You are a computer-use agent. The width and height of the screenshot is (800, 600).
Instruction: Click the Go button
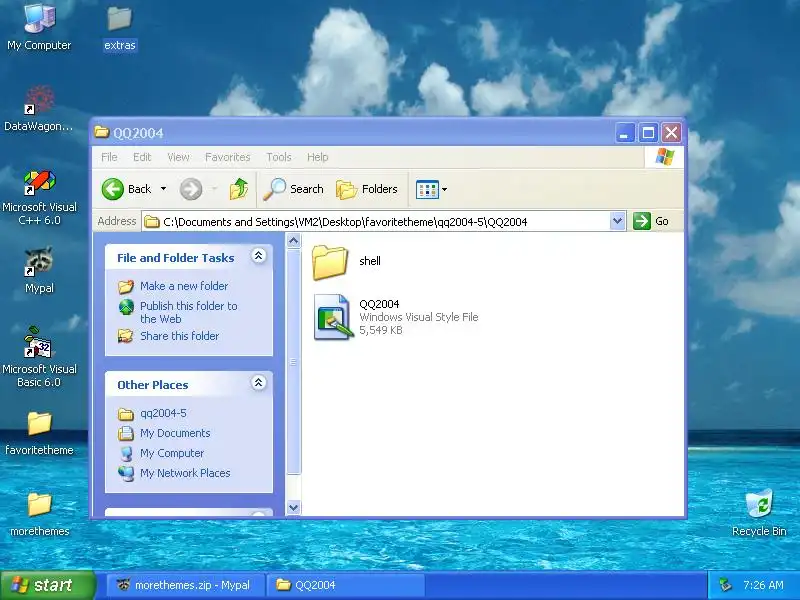tap(651, 221)
